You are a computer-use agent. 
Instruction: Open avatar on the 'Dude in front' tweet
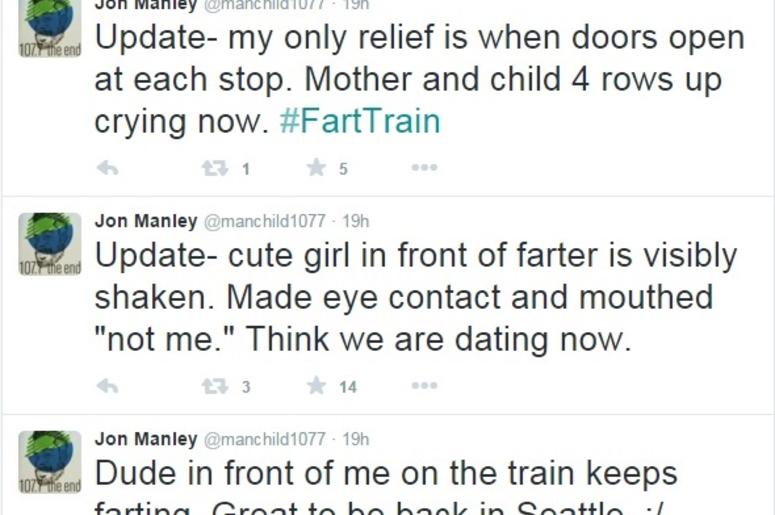[50, 462]
